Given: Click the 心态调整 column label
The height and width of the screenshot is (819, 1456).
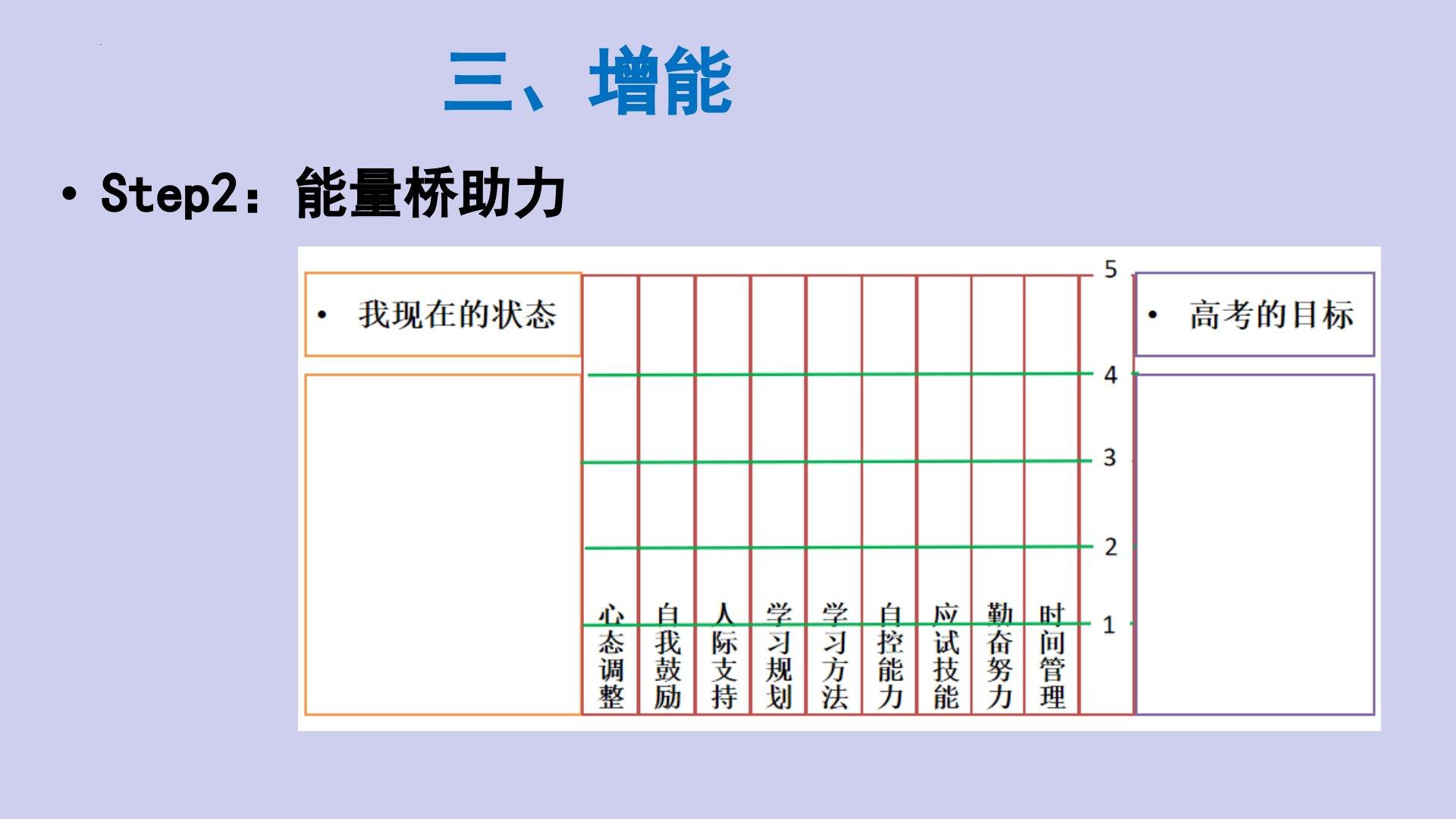Looking at the screenshot, I should coord(611,657).
